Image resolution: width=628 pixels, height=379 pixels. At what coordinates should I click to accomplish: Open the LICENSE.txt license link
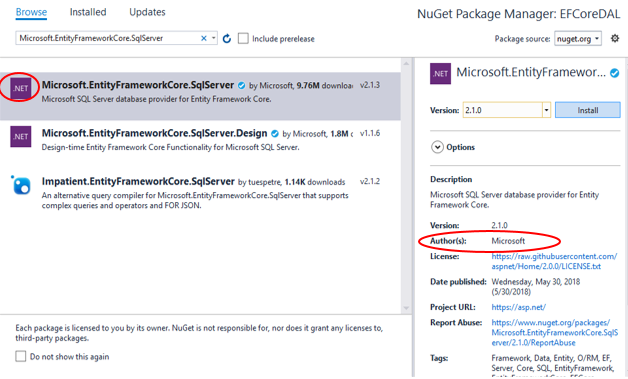pos(554,261)
